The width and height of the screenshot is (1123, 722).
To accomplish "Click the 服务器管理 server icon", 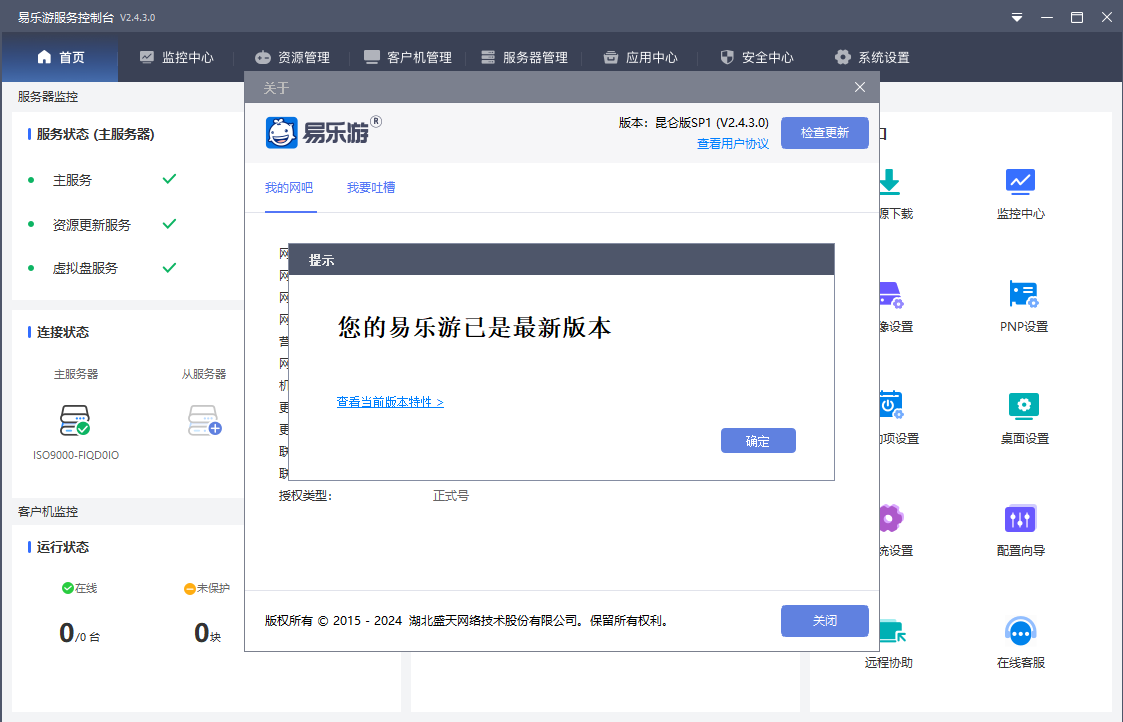I will [x=488, y=57].
